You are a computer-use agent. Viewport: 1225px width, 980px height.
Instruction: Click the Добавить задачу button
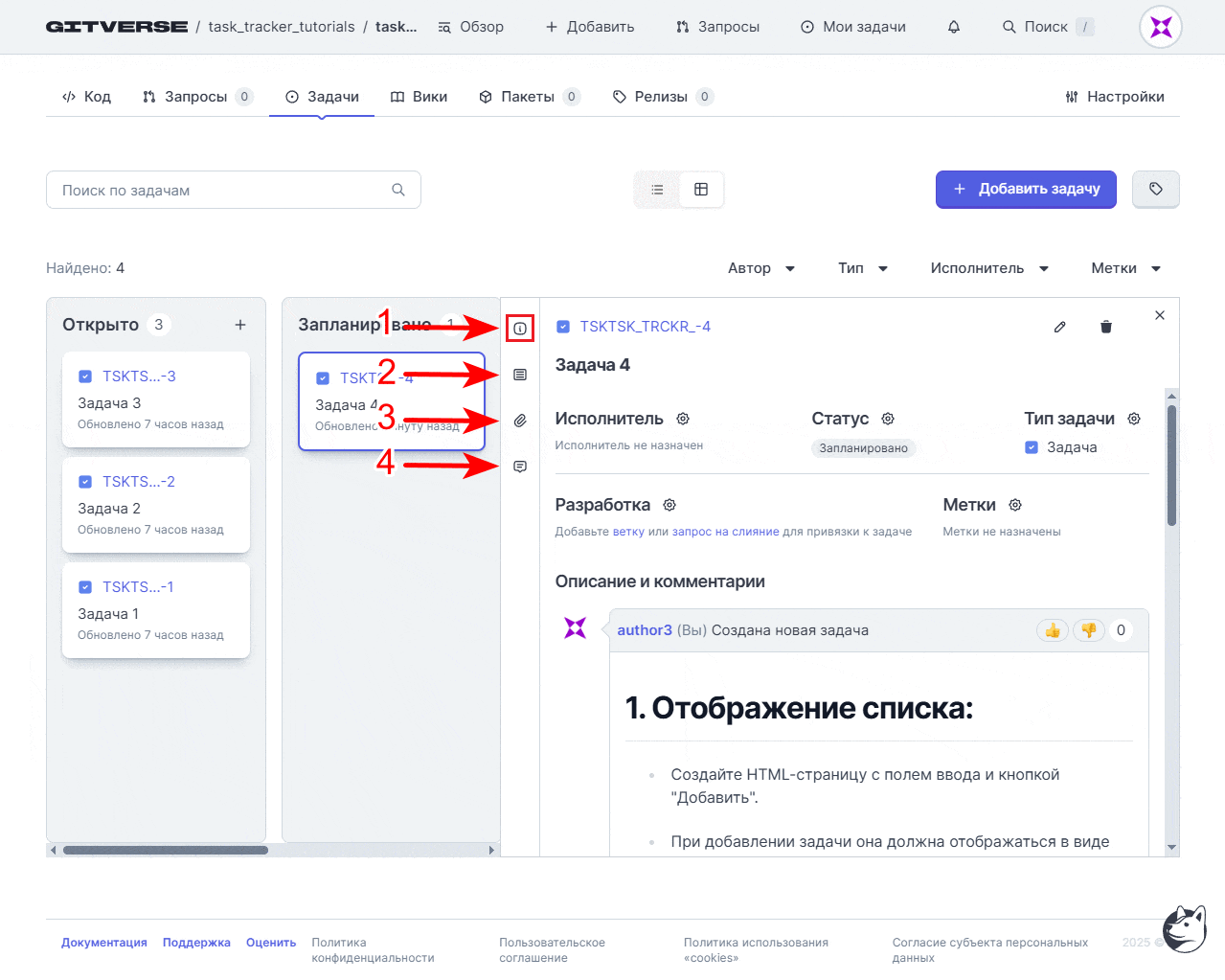(x=1027, y=190)
